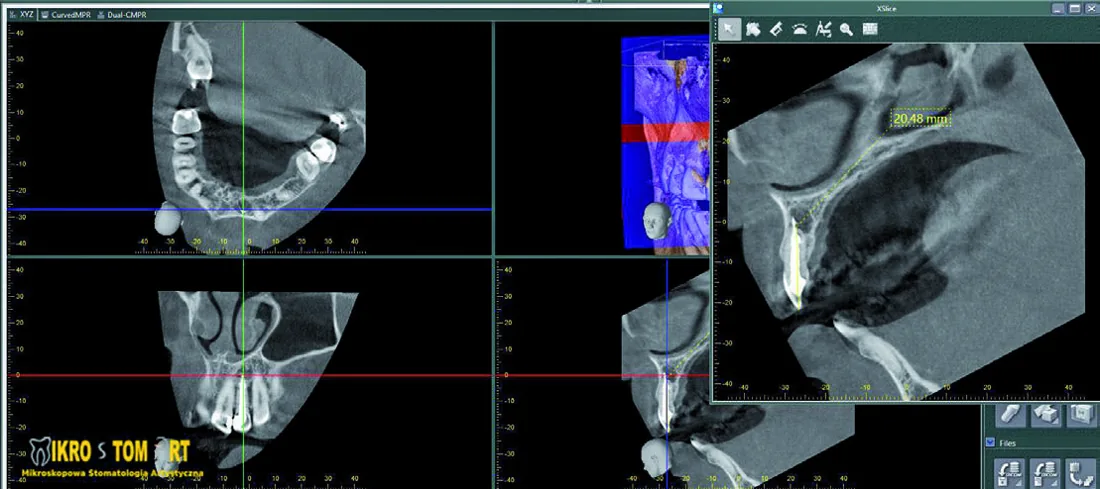Activate the magnifier zoom tool in XSlice
This screenshot has width=1100, height=489.
(x=847, y=29)
